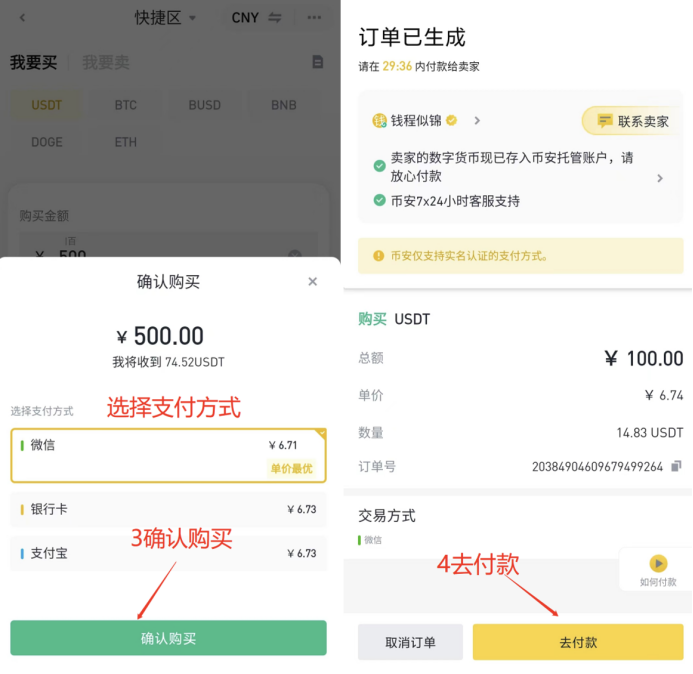Tap the back arrow in the header

pyautogui.click(x=23, y=18)
